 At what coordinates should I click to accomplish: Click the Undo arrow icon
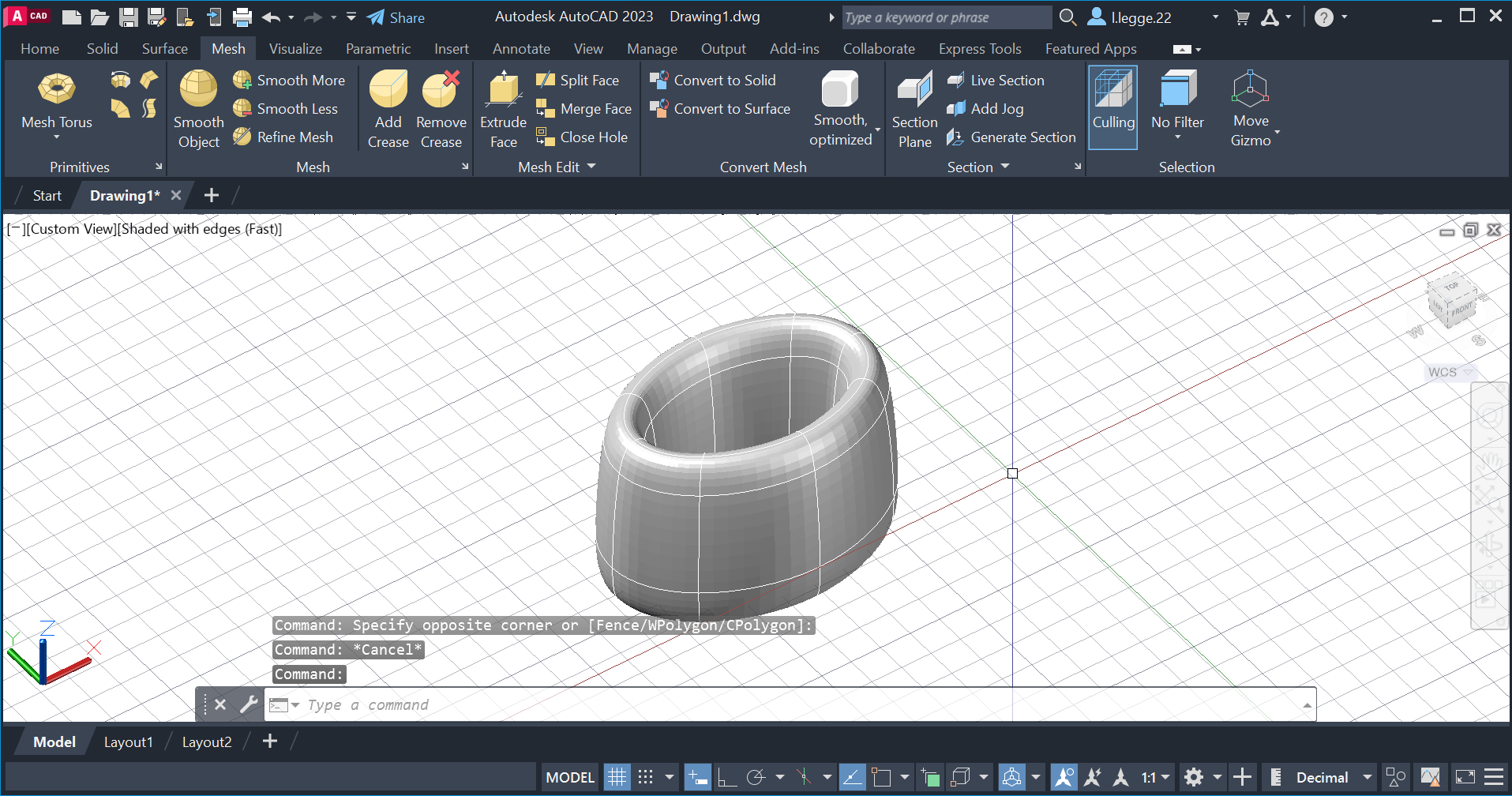[271, 17]
